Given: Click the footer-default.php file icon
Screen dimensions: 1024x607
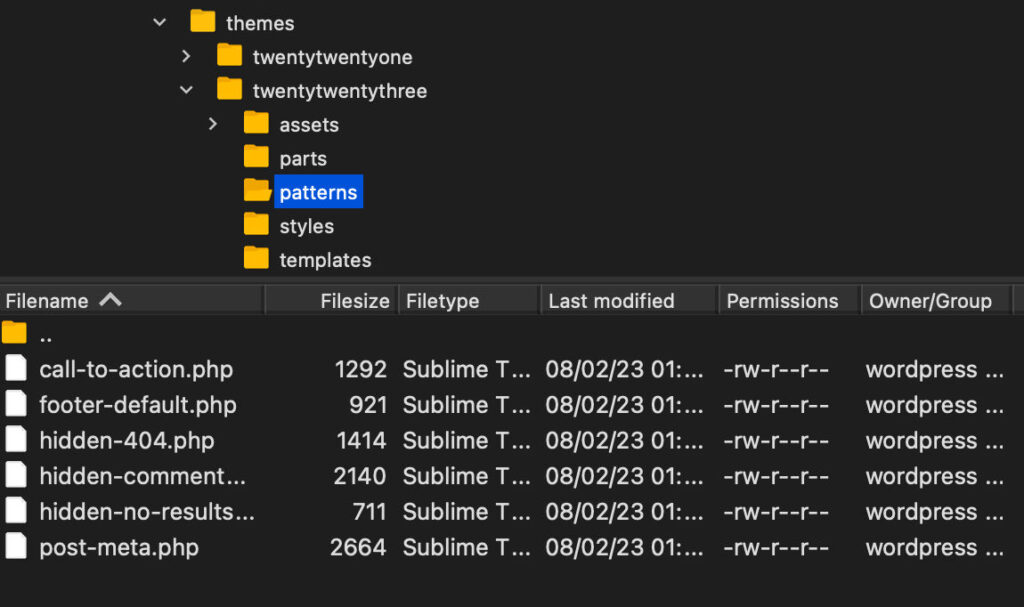Looking at the screenshot, I should [16, 405].
